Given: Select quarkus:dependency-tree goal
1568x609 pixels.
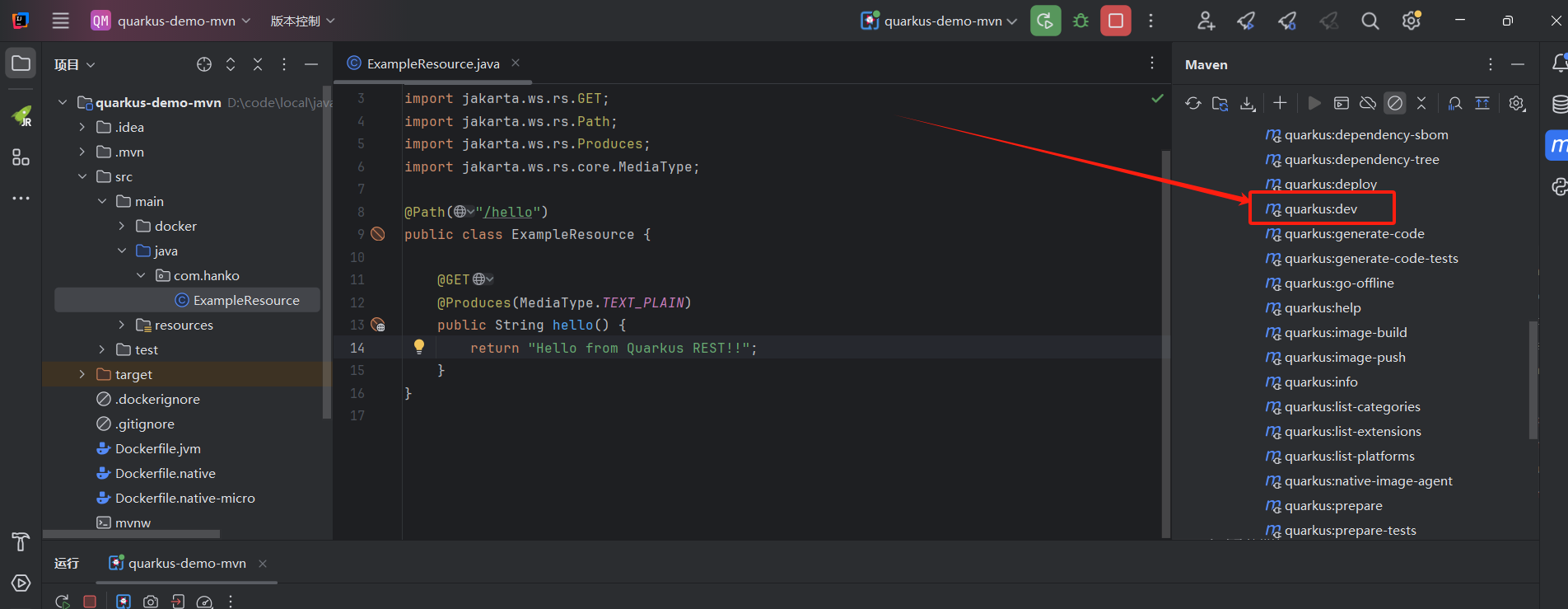Looking at the screenshot, I should point(1362,159).
